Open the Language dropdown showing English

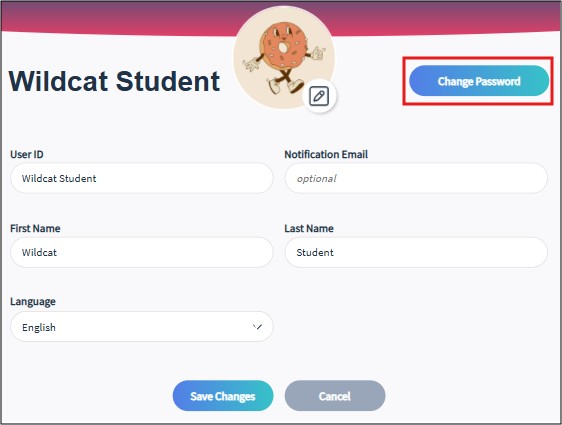click(x=142, y=326)
